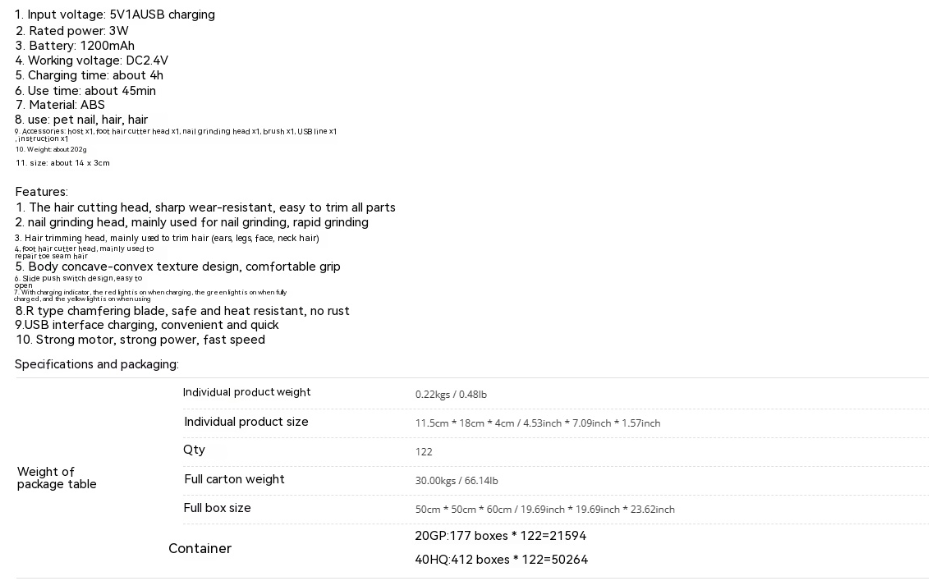Select the 'Rated power: 3W' text
Screen dimensions: 929x581
click(72, 31)
